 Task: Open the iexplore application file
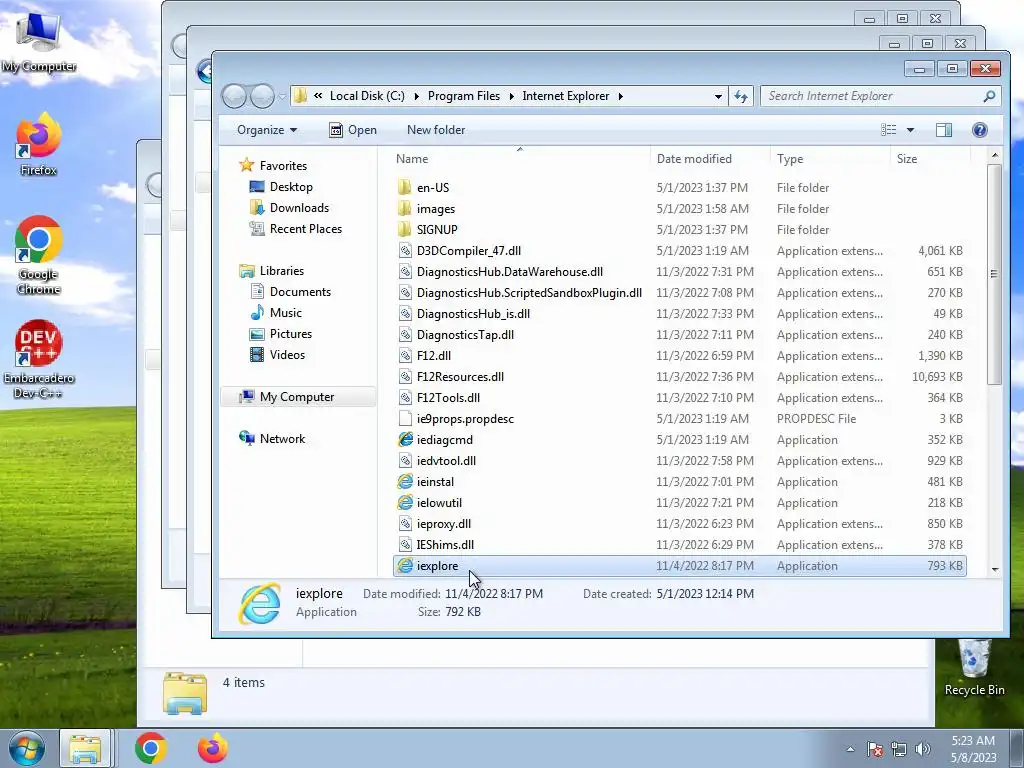(x=679, y=566)
